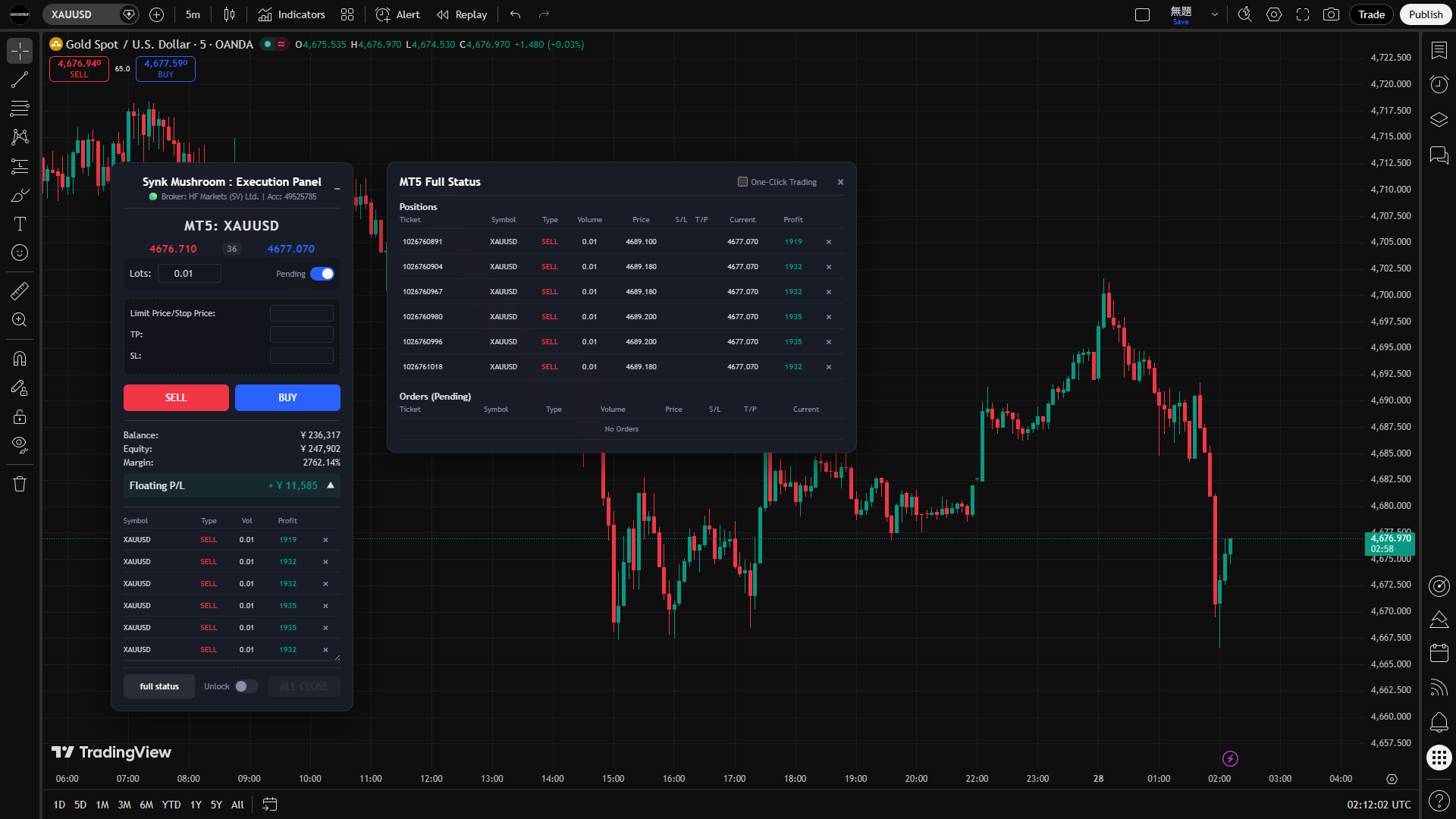Click the full status button

[159, 686]
